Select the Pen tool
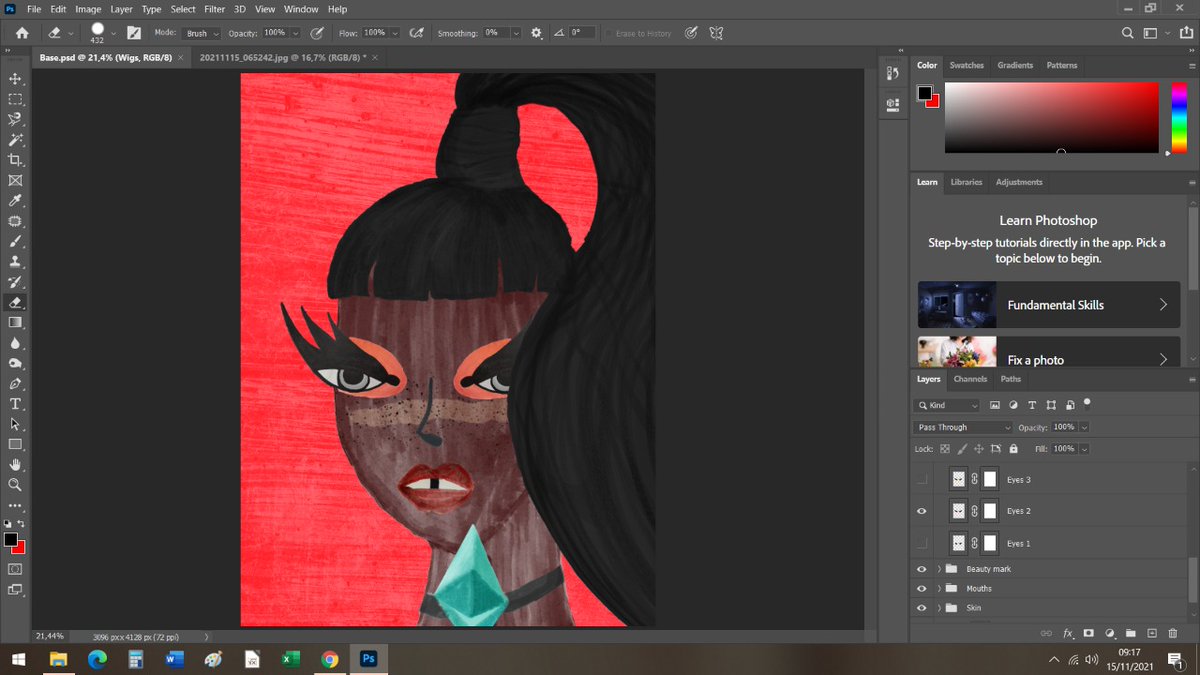1200x675 pixels. [x=15, y=384]
